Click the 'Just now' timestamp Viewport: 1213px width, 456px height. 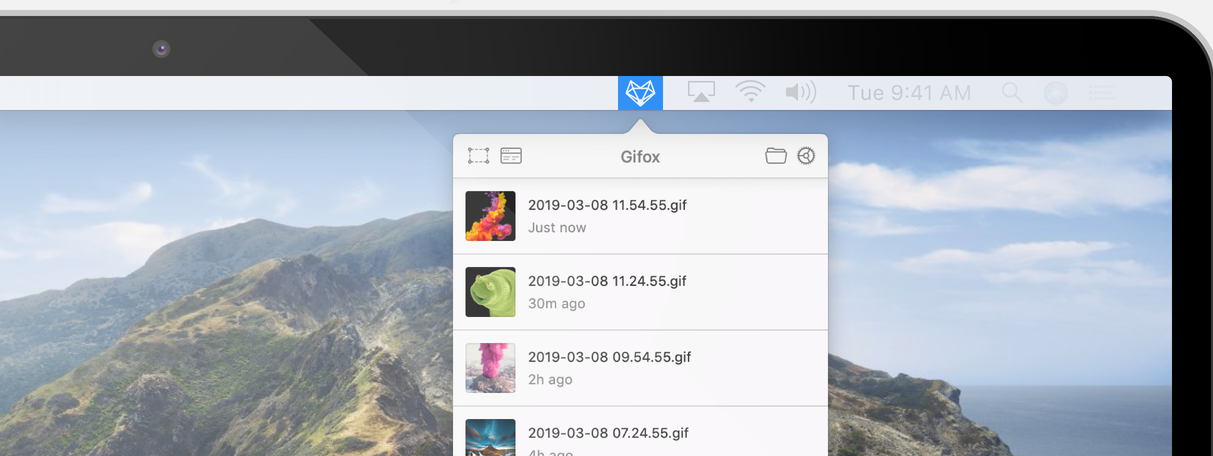[x=557, y=228]
